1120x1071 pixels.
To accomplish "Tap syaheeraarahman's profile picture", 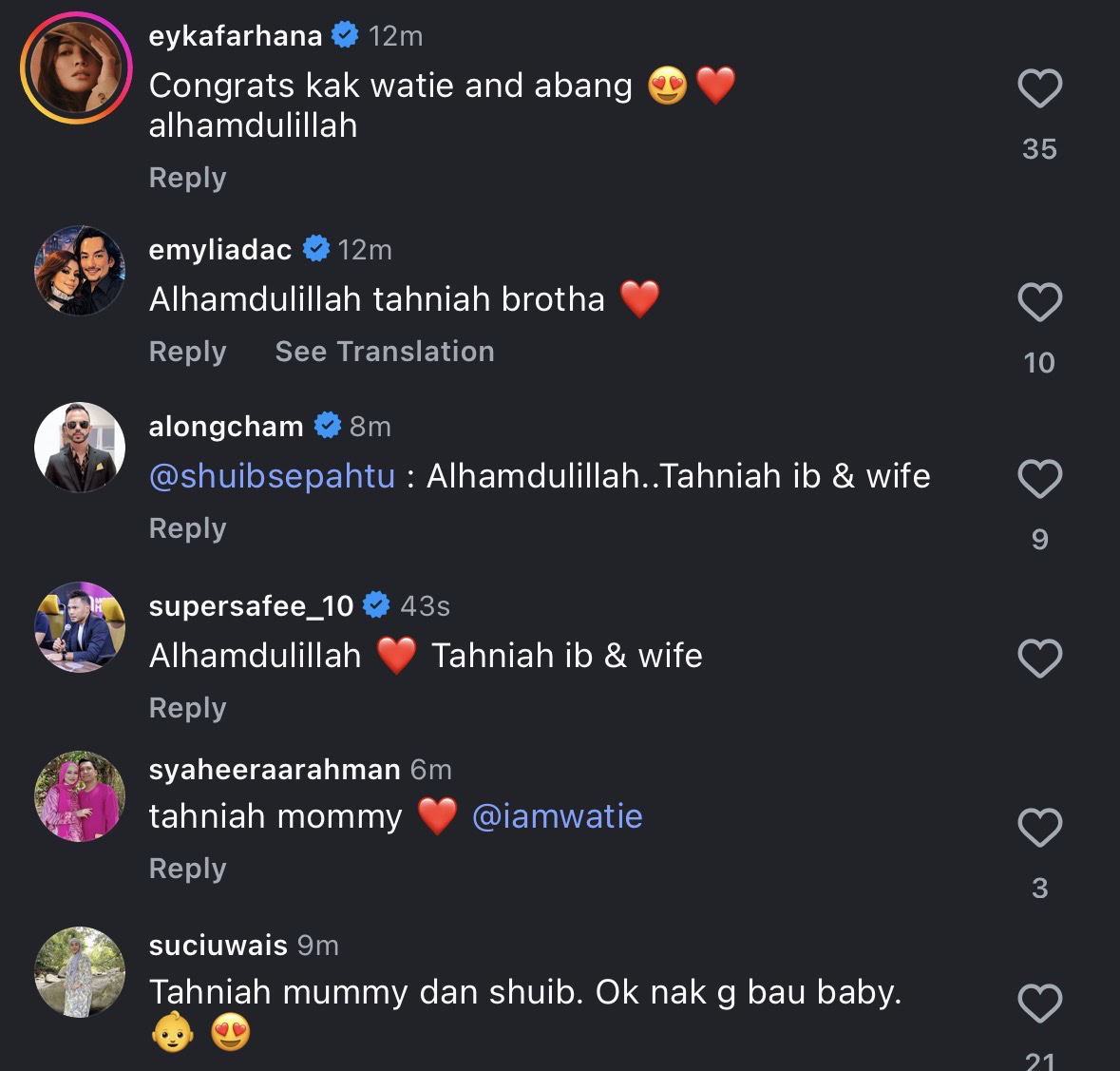I will click(80, 796).
